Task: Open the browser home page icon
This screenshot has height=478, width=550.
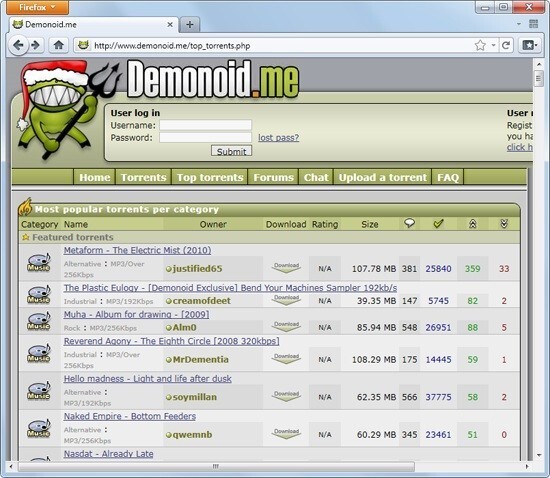Action: [59, 45]
